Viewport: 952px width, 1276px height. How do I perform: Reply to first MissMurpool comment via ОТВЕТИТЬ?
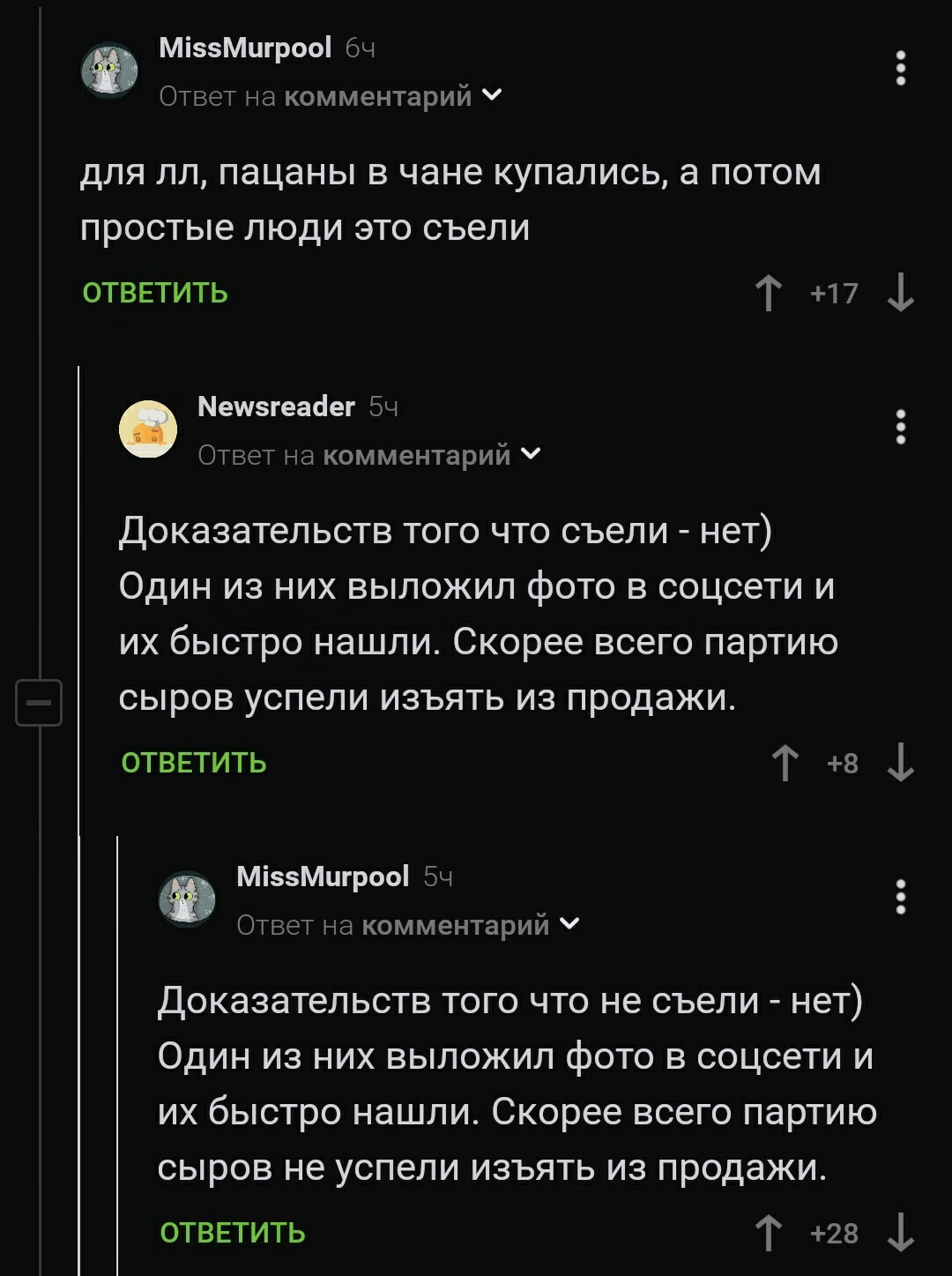(155, 293)
